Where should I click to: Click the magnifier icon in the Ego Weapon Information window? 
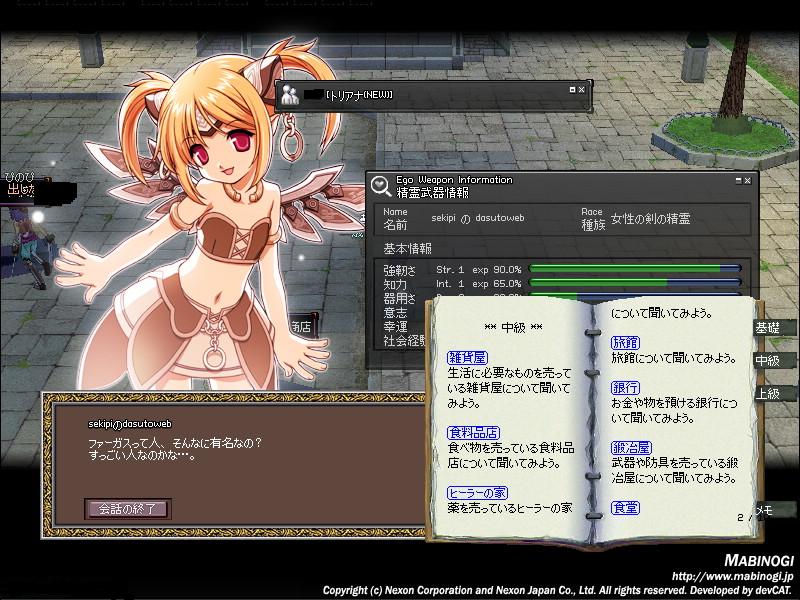[x=381, y=186]
